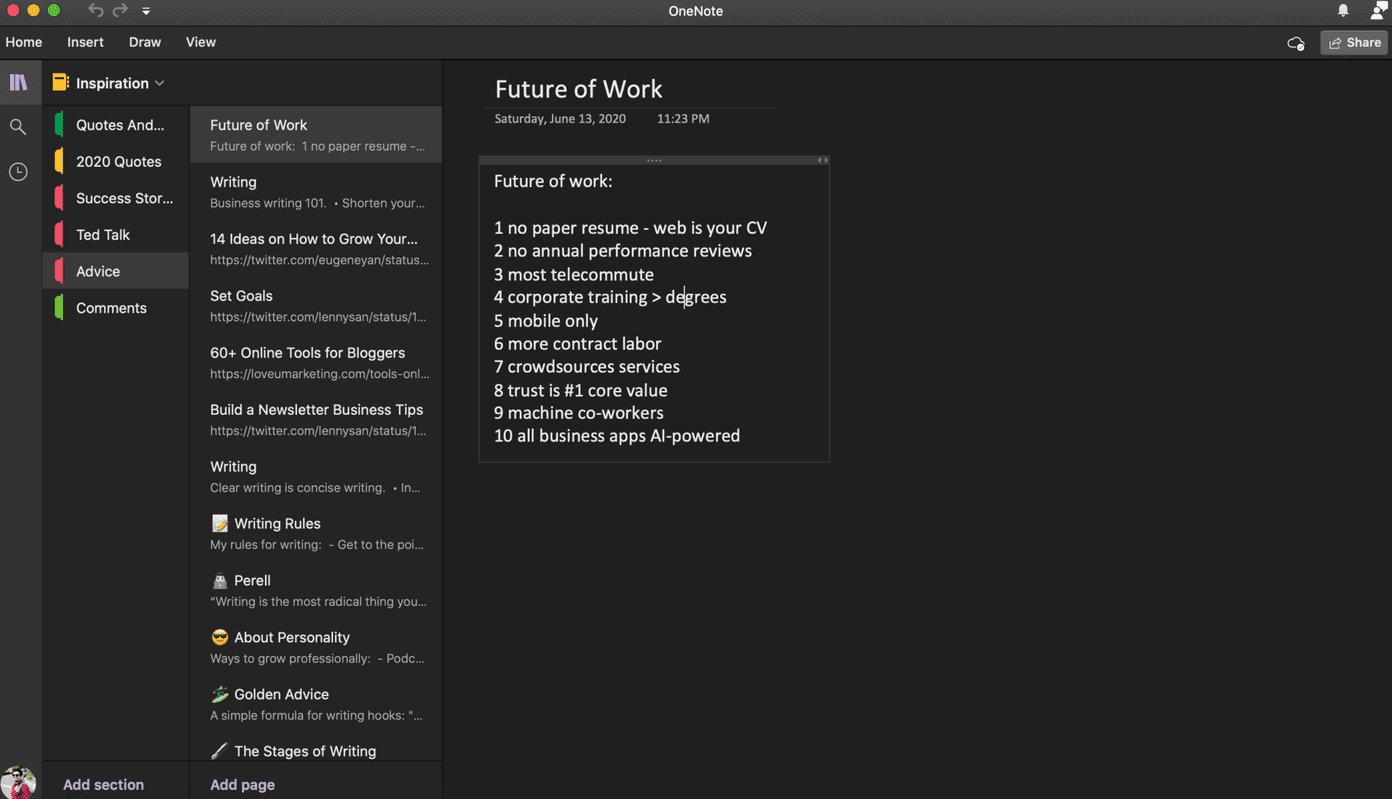Click the Share button
1392x799 pixels.
(1354, 43)
